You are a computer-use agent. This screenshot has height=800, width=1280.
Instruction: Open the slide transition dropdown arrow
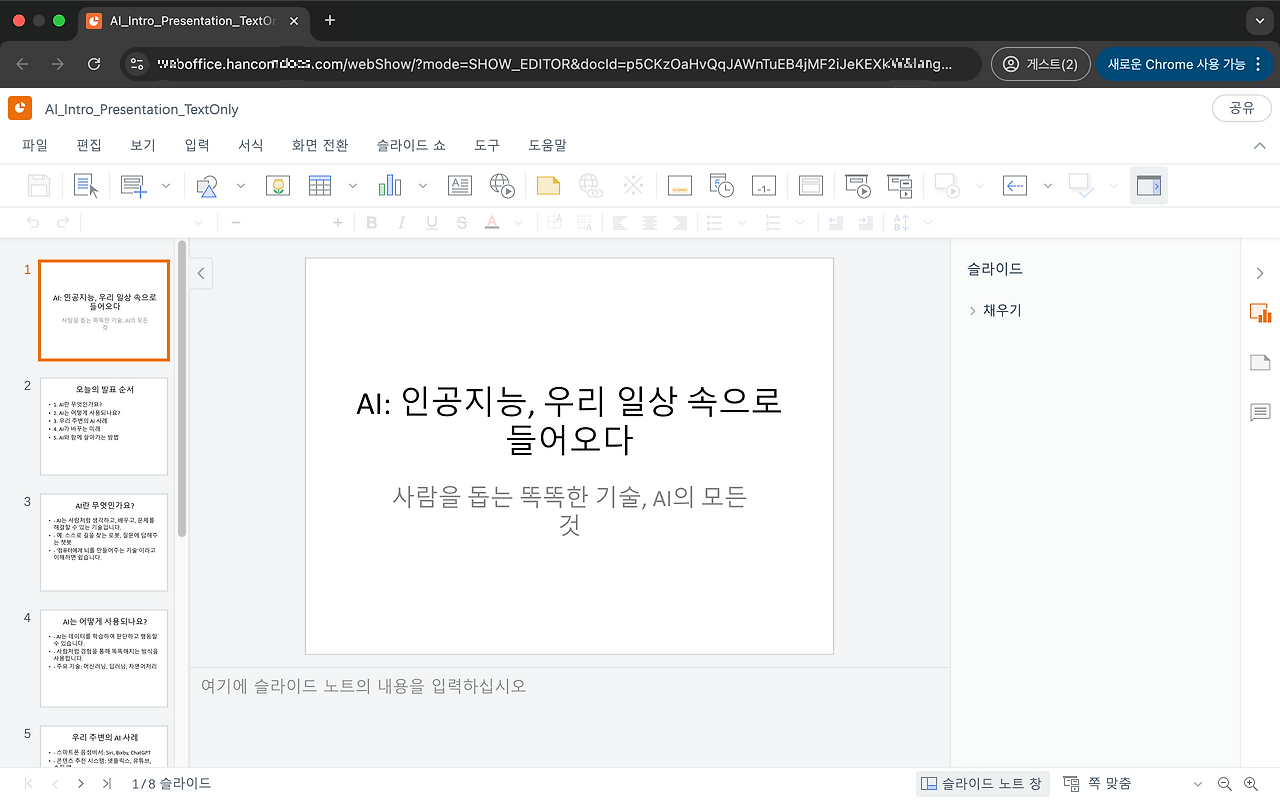(1047, 185)
